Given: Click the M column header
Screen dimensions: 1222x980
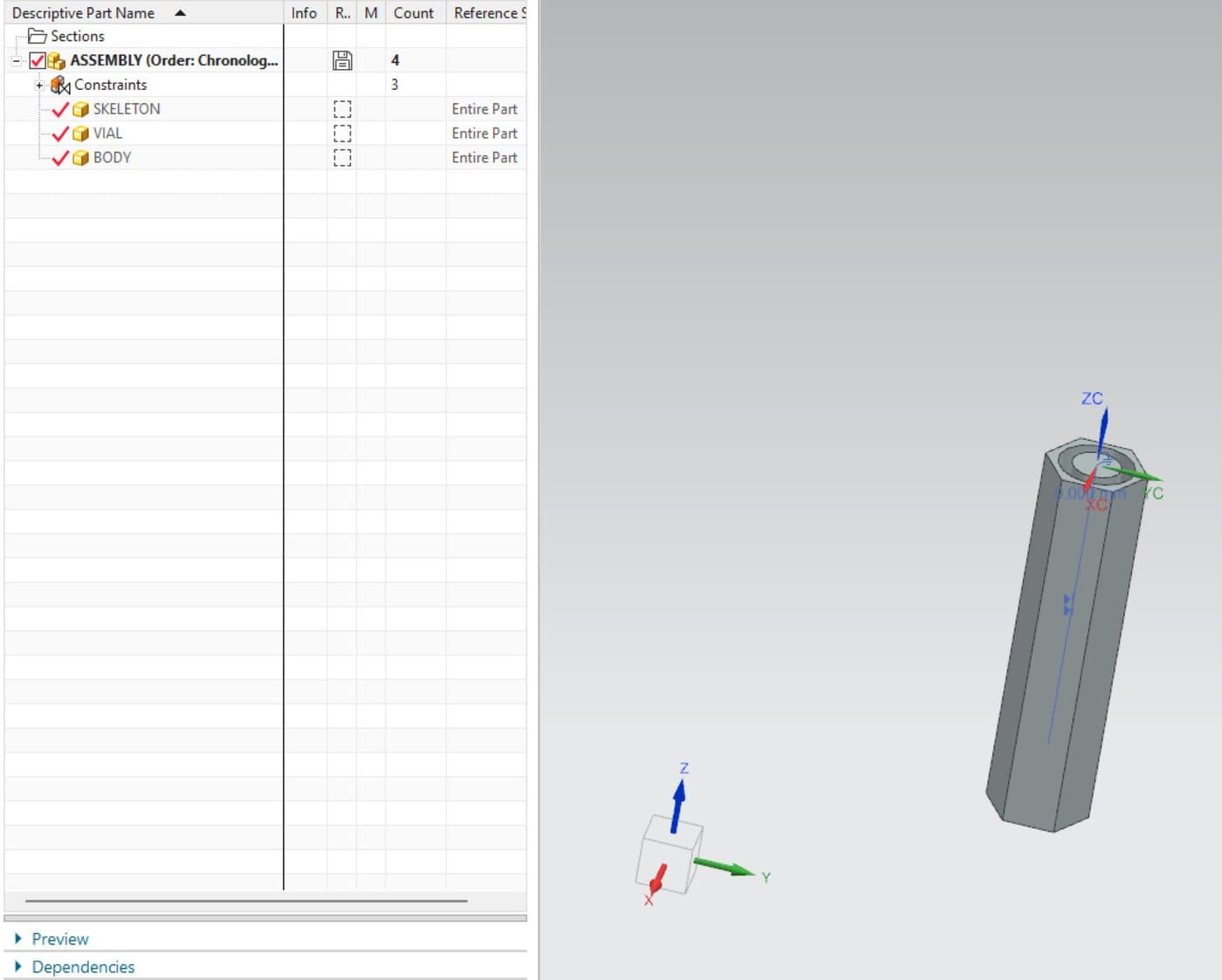Looking at the screenshot, I should click(371, 13).
